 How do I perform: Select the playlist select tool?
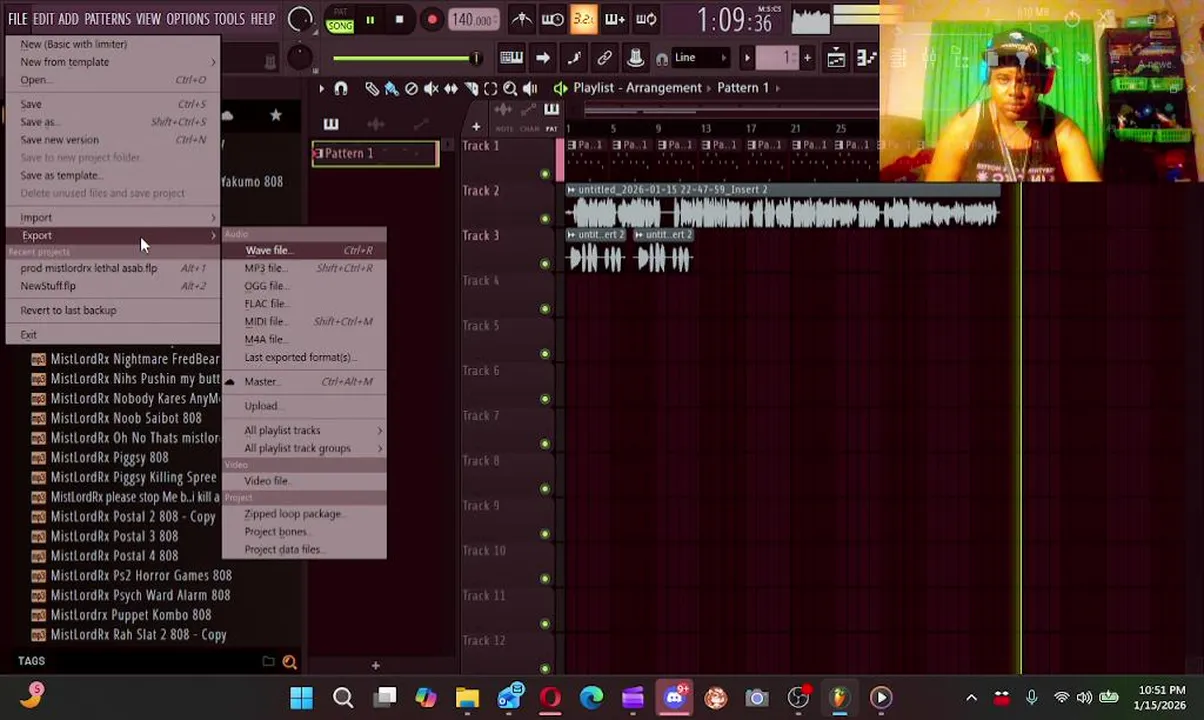490,88
